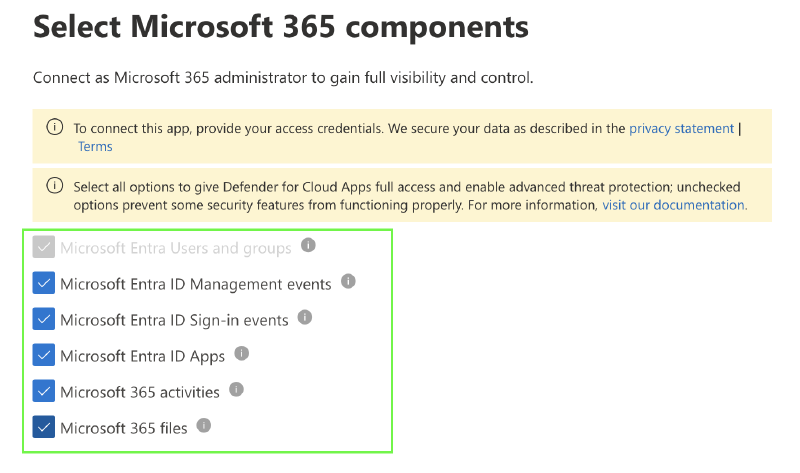800x473 pixels.
Task: Click the disabled Entra Users and groups checkbox
Action: (44, 247)
